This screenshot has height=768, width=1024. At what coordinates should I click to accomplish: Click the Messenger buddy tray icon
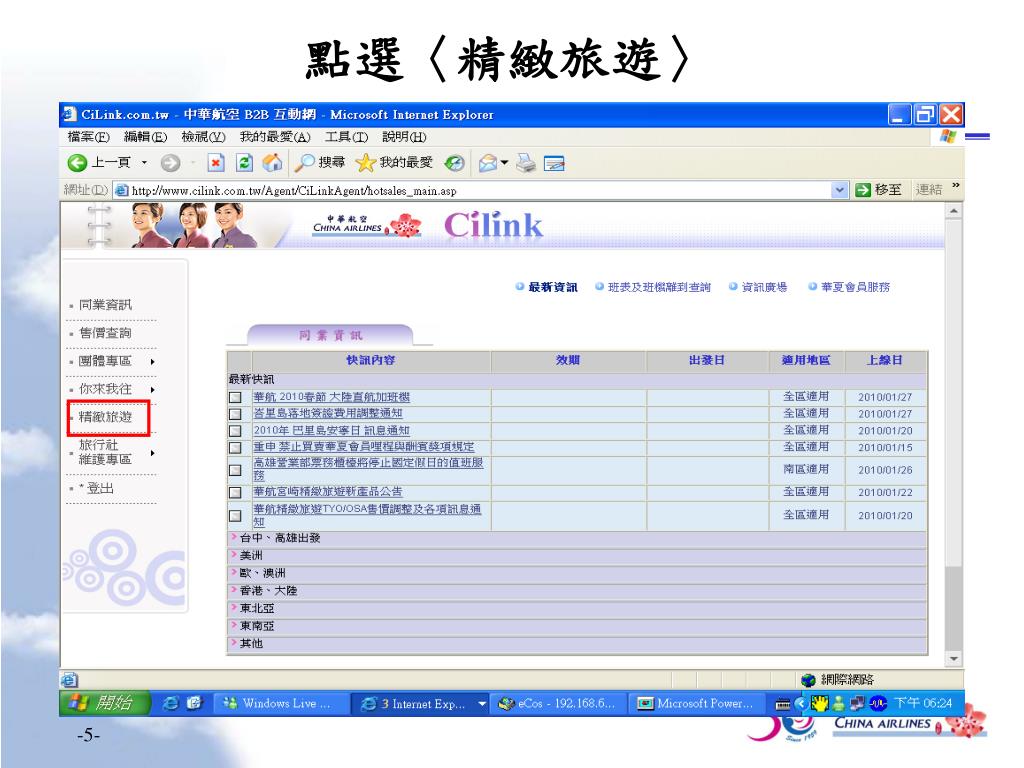(x=839, y=703)
